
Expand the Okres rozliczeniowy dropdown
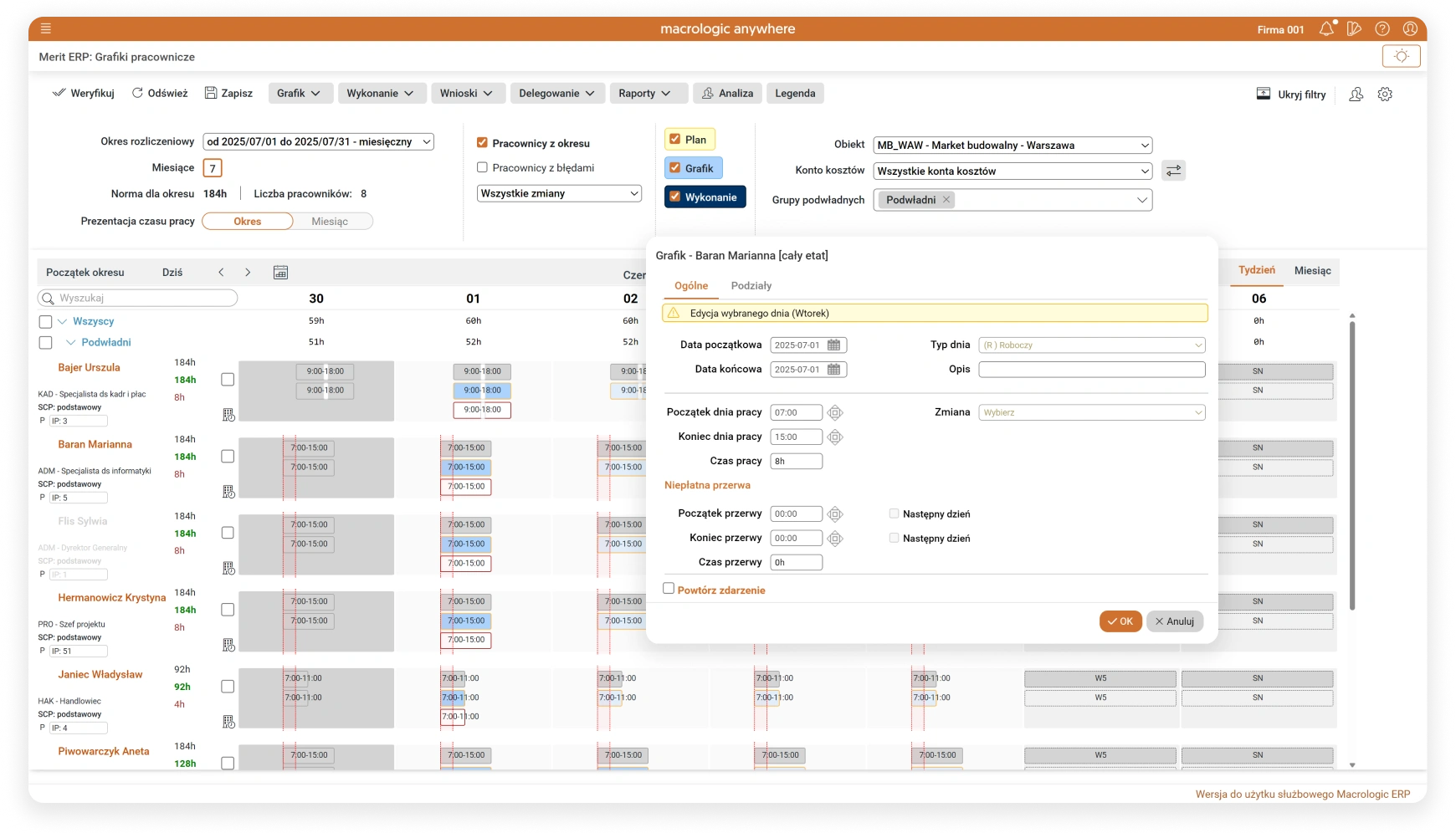click(318, 142)
